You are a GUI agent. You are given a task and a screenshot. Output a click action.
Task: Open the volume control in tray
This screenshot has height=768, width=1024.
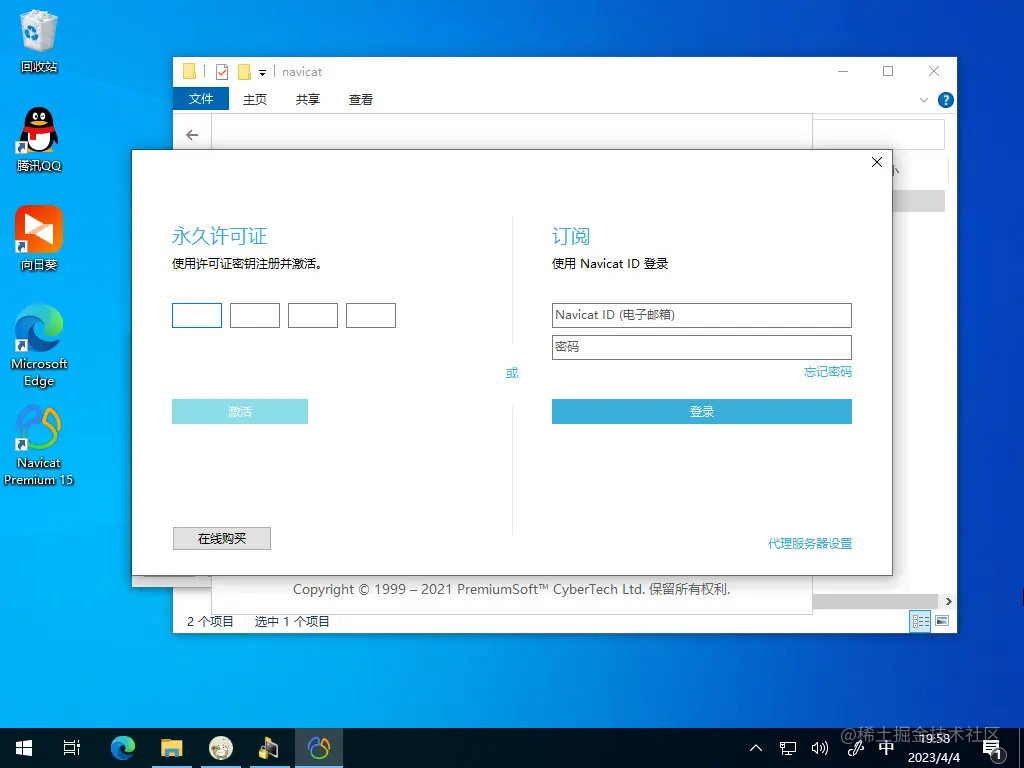point(819,748)
